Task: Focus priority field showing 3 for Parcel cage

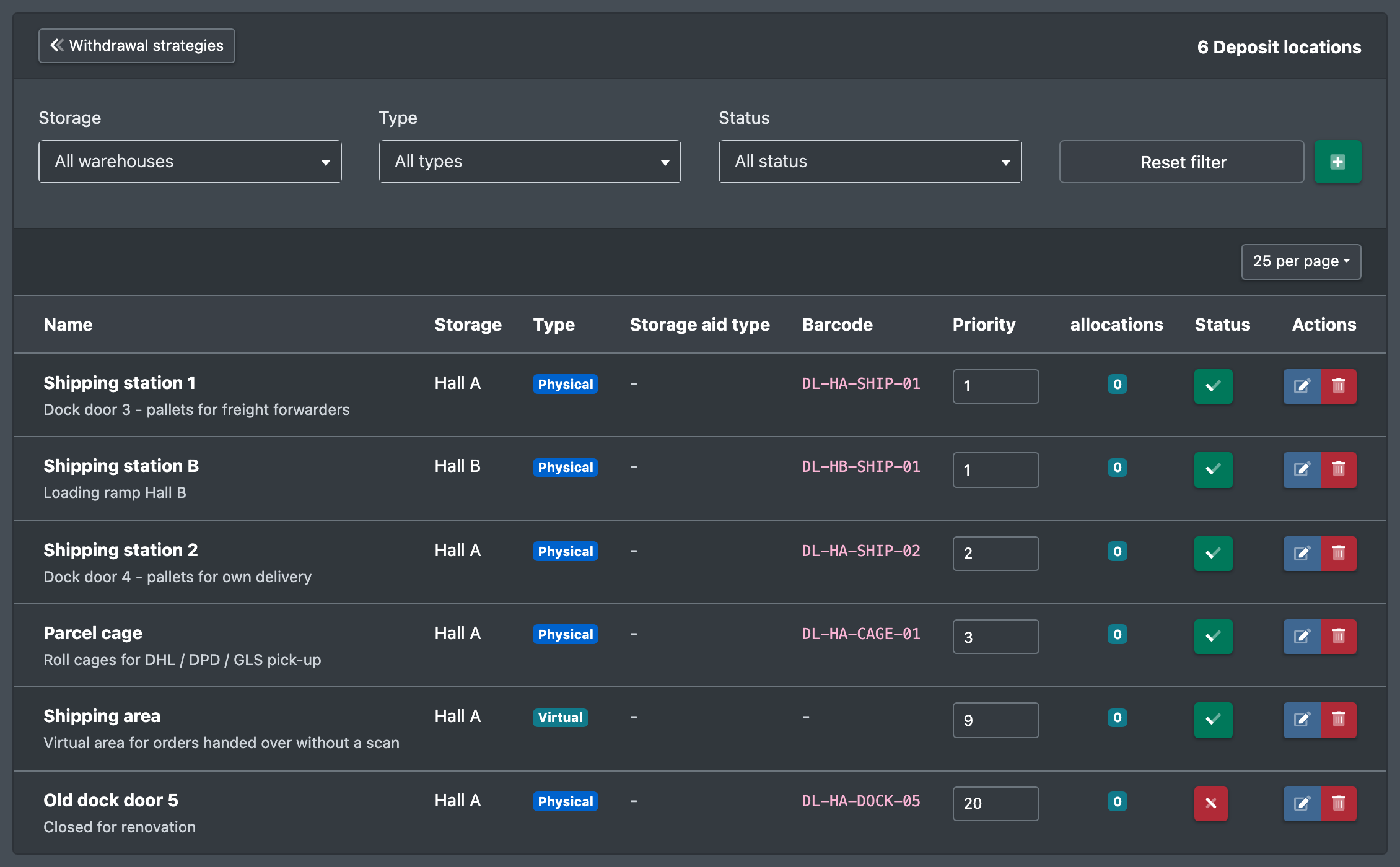Action: point(995,637)
